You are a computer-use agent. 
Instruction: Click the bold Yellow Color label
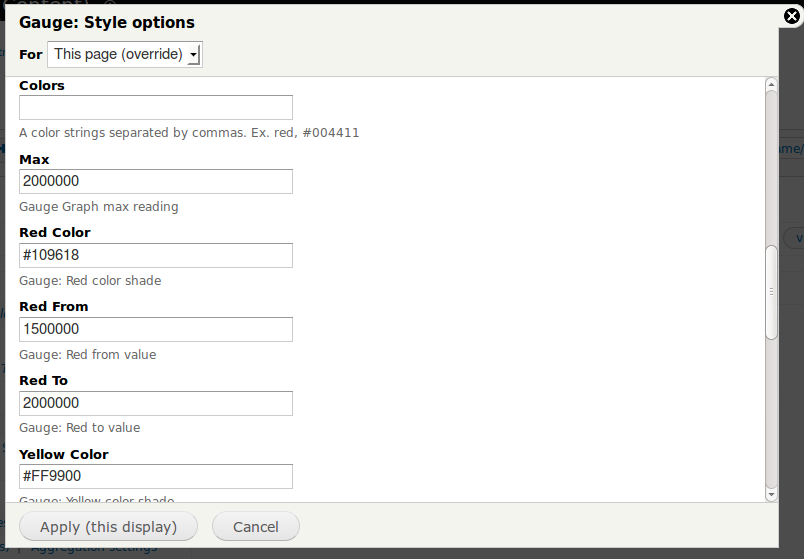pos(64,454)
